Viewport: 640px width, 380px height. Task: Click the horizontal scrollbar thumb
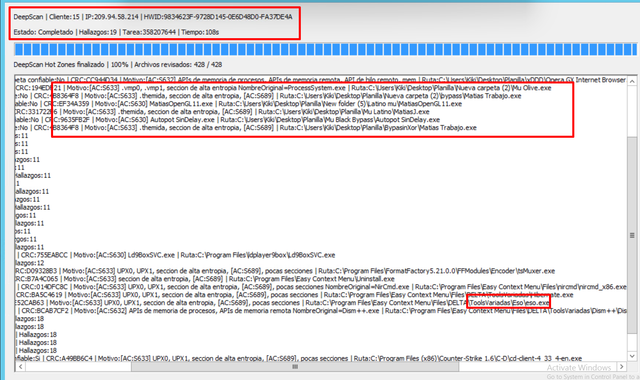click(295, 367)
